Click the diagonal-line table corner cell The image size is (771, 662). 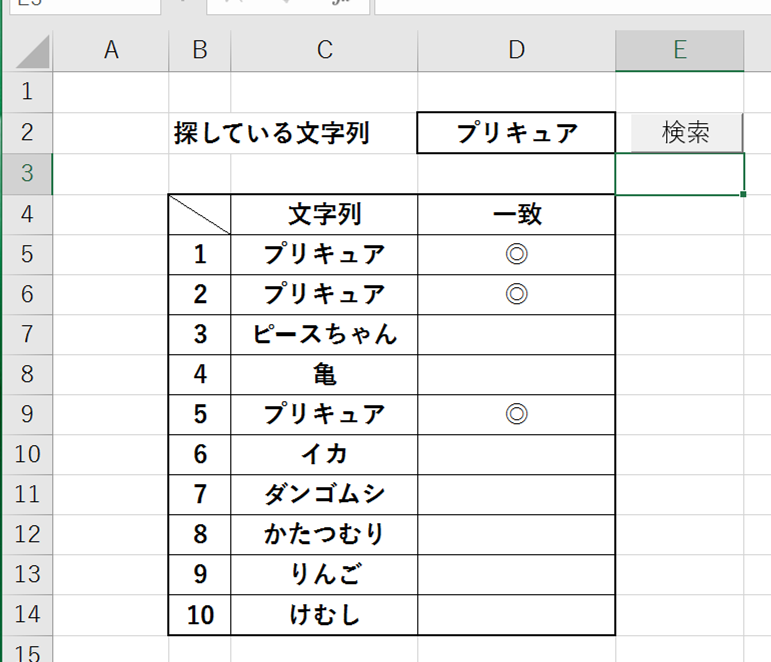point(200,214)
